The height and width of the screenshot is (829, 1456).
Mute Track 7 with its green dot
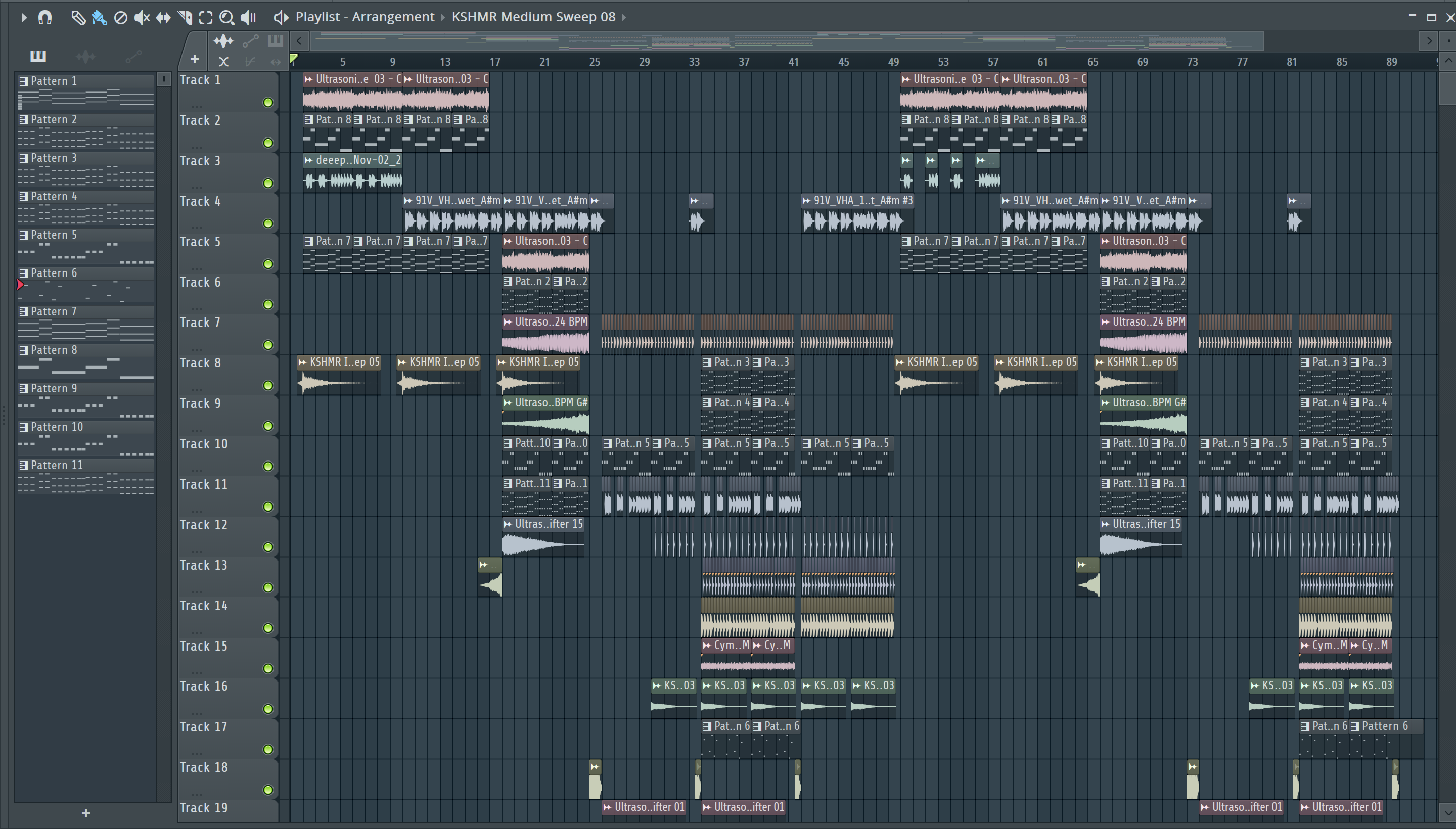(x=268, y=345)
